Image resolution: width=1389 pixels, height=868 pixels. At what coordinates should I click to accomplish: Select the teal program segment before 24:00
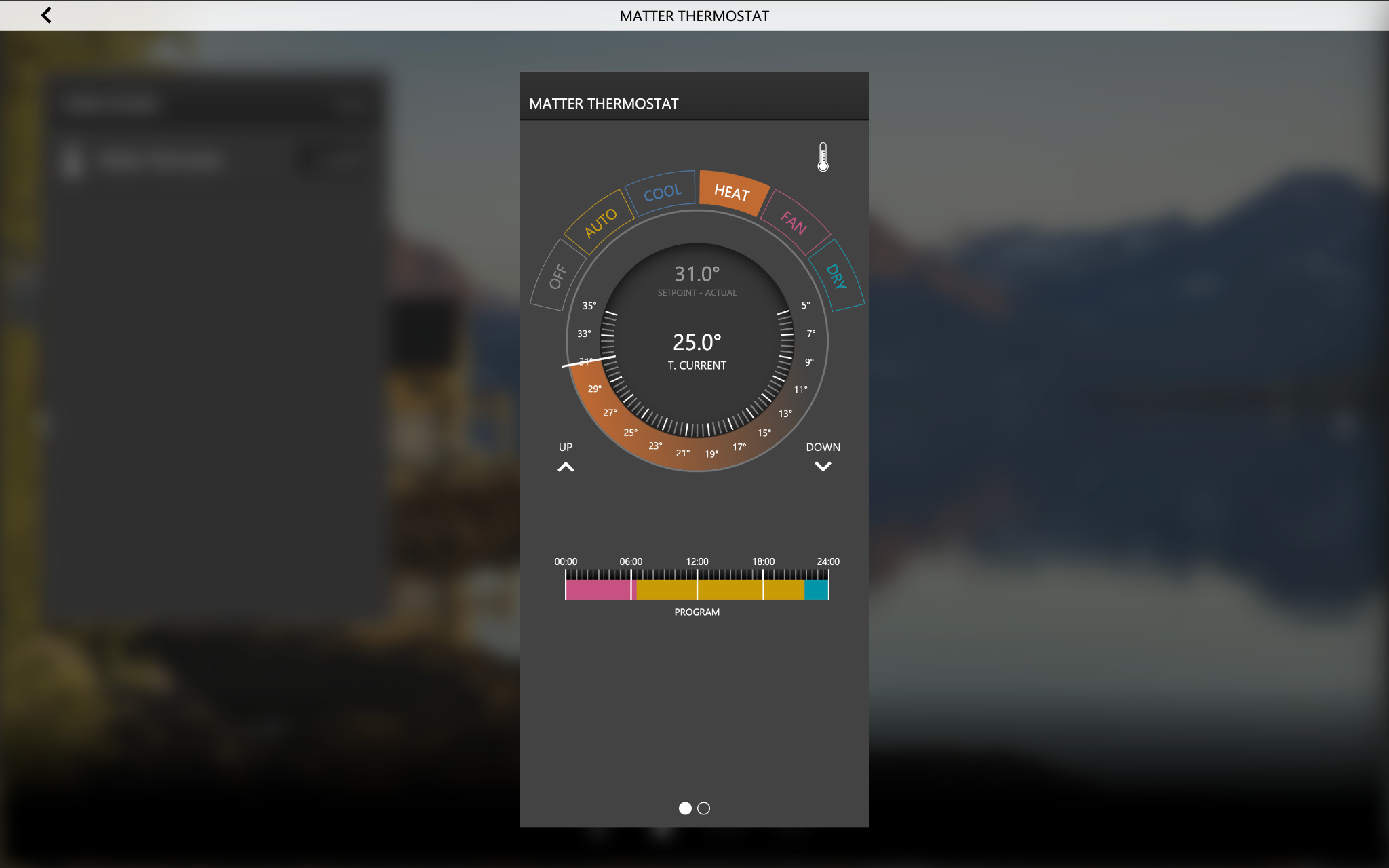pyautogui.click(x=816, y=589)
